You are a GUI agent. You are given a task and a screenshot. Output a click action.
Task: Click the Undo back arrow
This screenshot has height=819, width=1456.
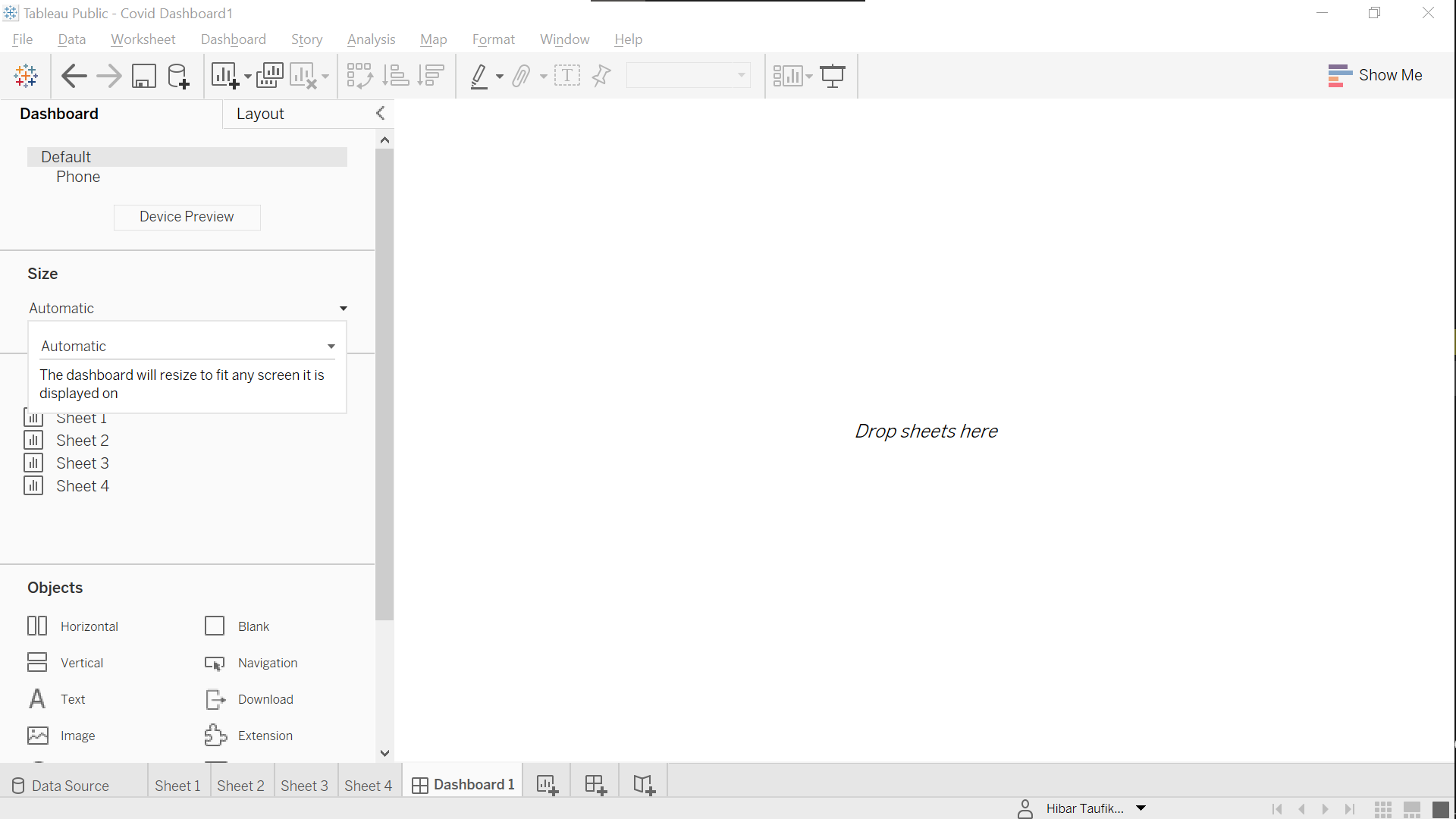(74, 76)
